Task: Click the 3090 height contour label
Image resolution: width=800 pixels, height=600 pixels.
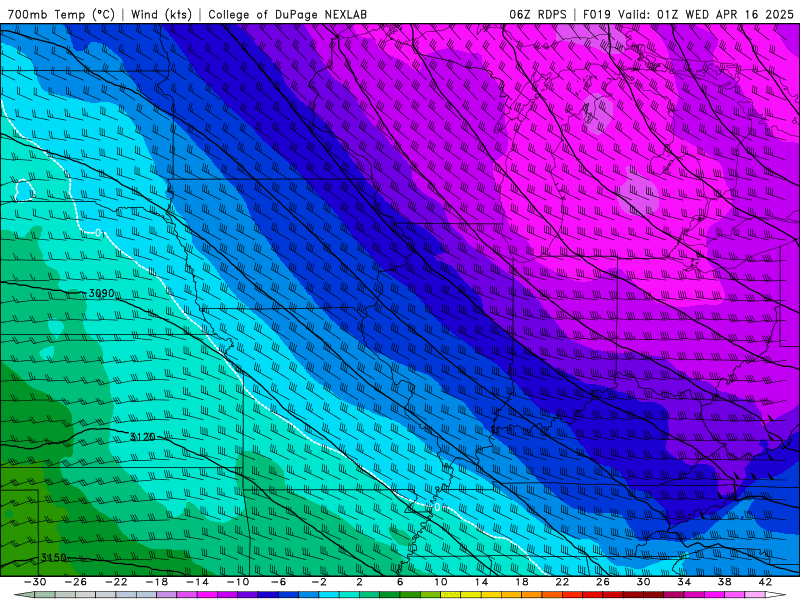Action: pos(101,293)
